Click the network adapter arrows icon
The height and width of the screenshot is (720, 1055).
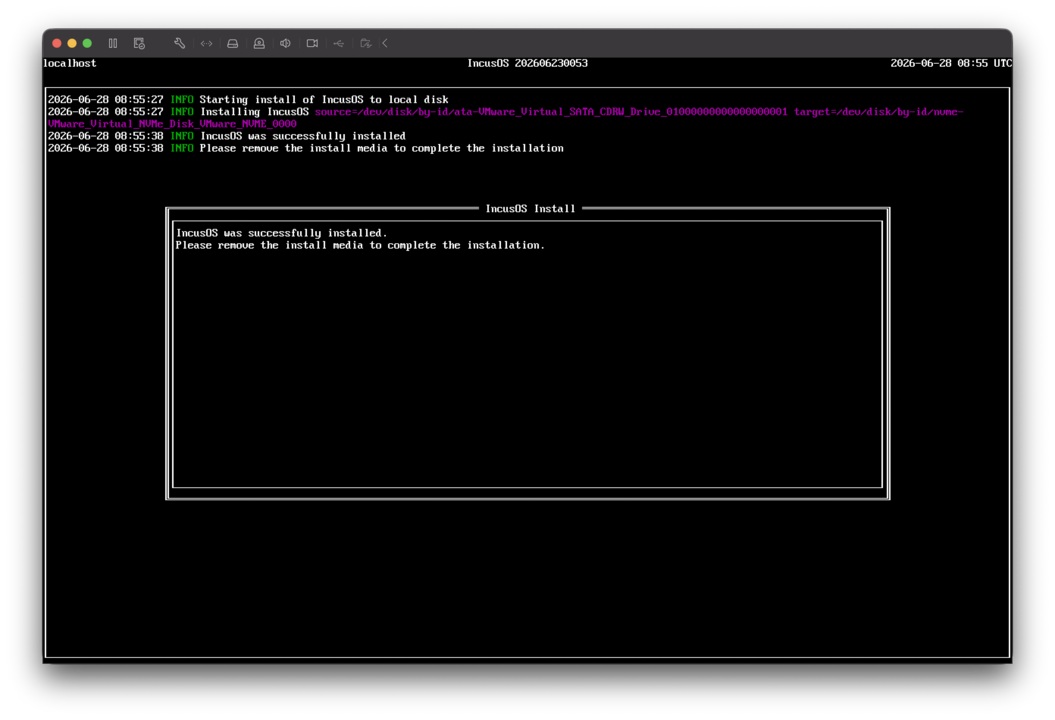pos(206,43)
